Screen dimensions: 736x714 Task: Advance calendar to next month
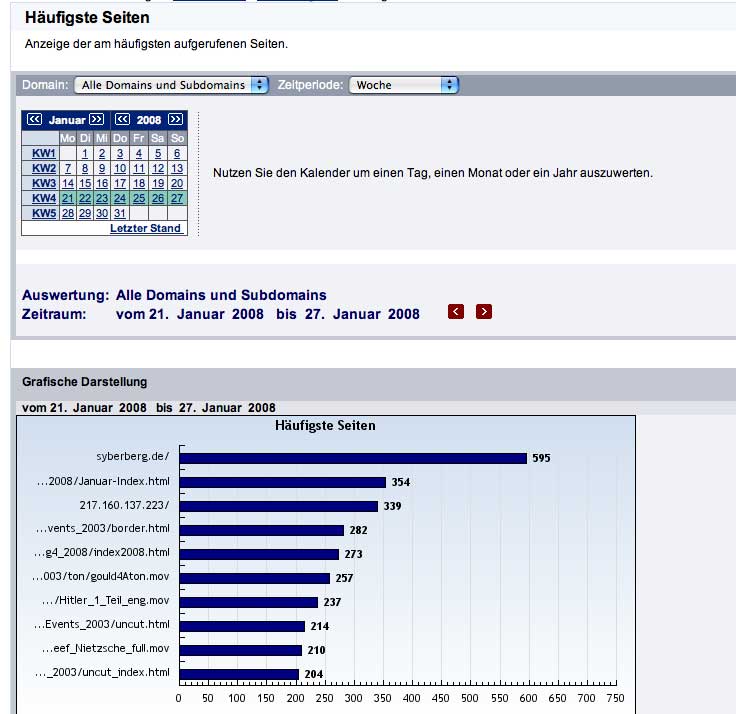point(96,120)
